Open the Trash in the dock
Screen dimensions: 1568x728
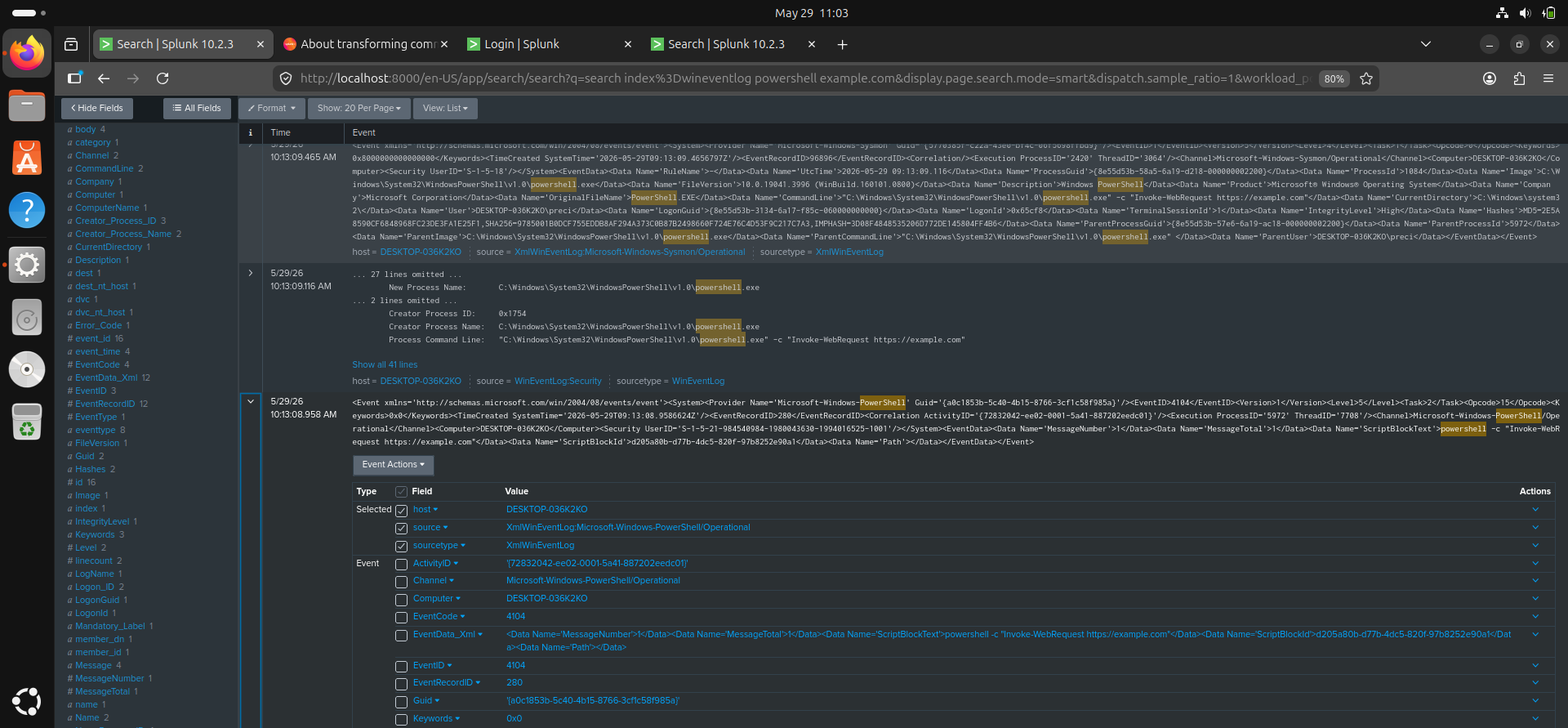pyautogui.click(x=27, y=422)
